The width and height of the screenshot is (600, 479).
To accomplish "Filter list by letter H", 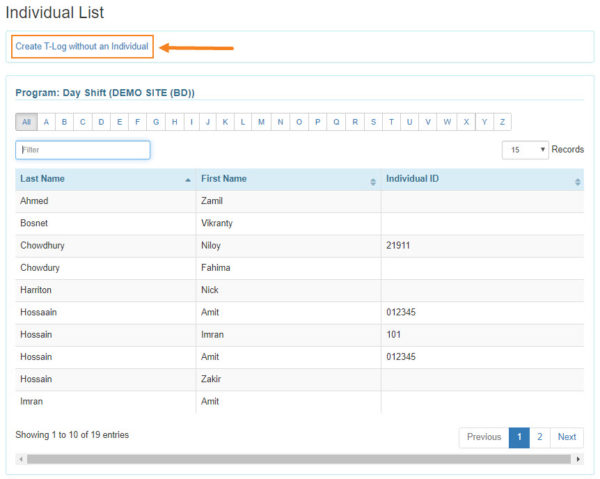I will [x=174, y=122].
